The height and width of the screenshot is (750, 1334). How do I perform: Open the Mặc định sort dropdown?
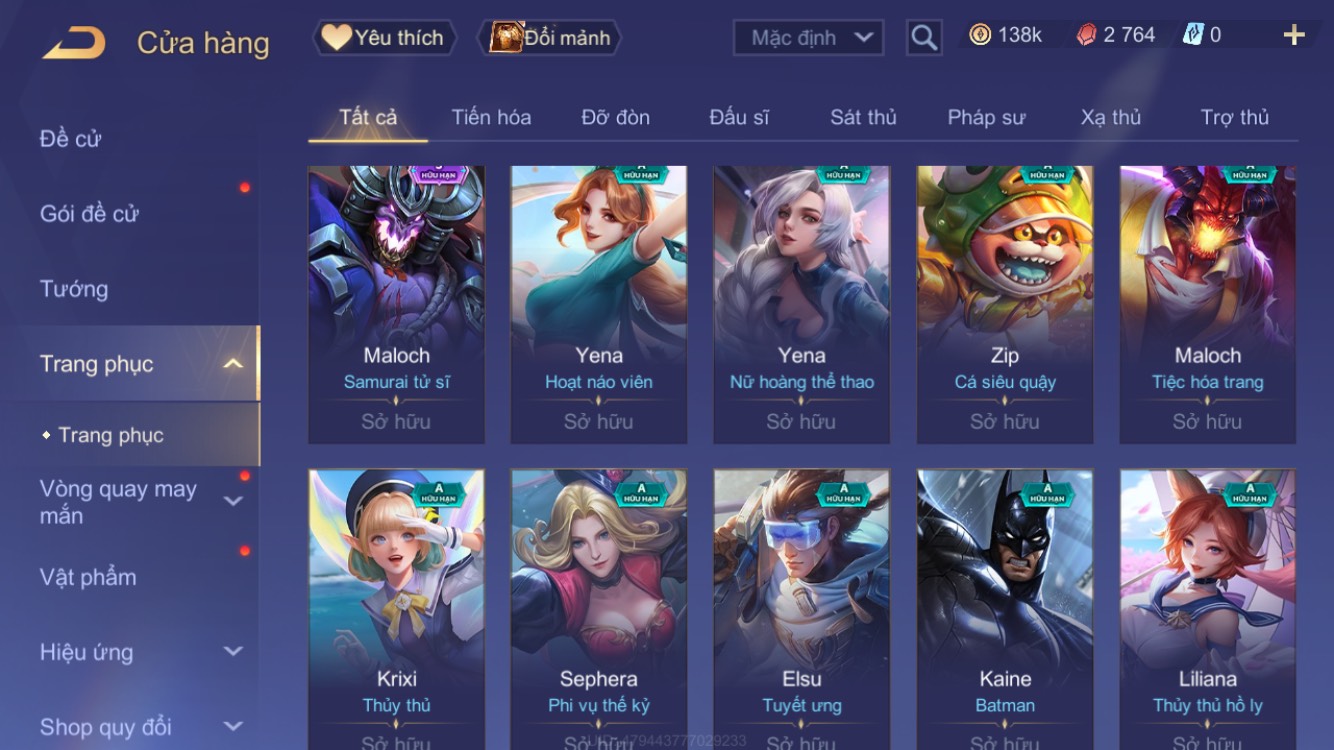coord(808,38)
